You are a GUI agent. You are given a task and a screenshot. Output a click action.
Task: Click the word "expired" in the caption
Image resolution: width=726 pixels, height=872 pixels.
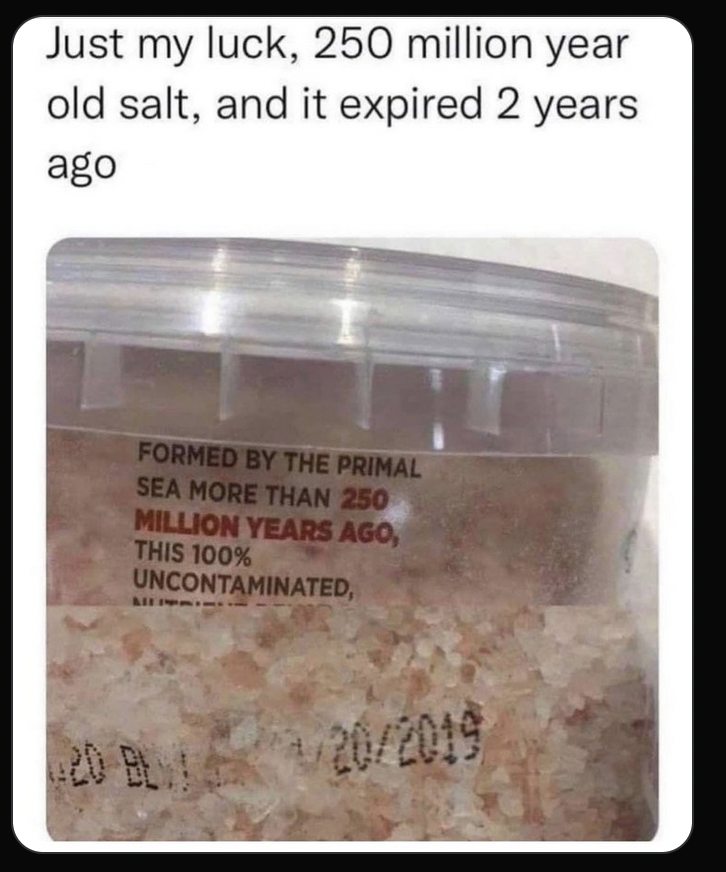coord(411,106)
